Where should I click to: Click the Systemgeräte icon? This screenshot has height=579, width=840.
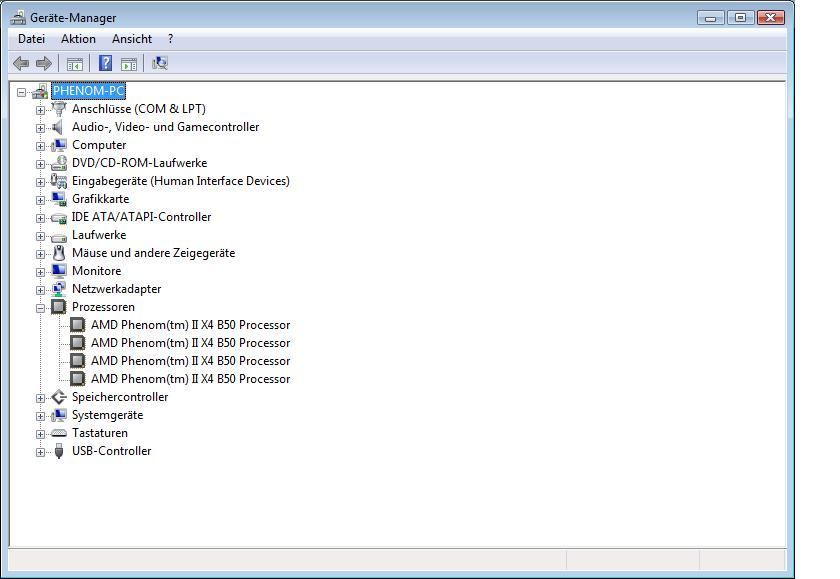(x=59, y=415)
